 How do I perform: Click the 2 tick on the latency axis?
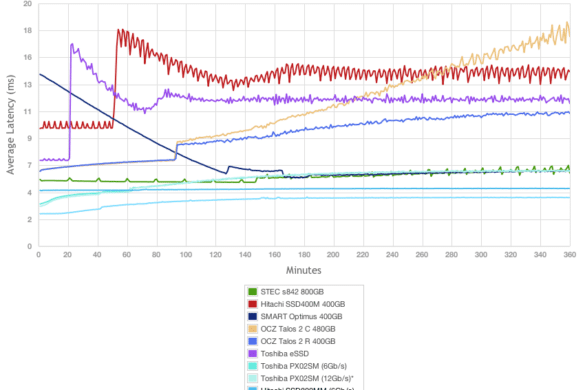click(29, 219)
